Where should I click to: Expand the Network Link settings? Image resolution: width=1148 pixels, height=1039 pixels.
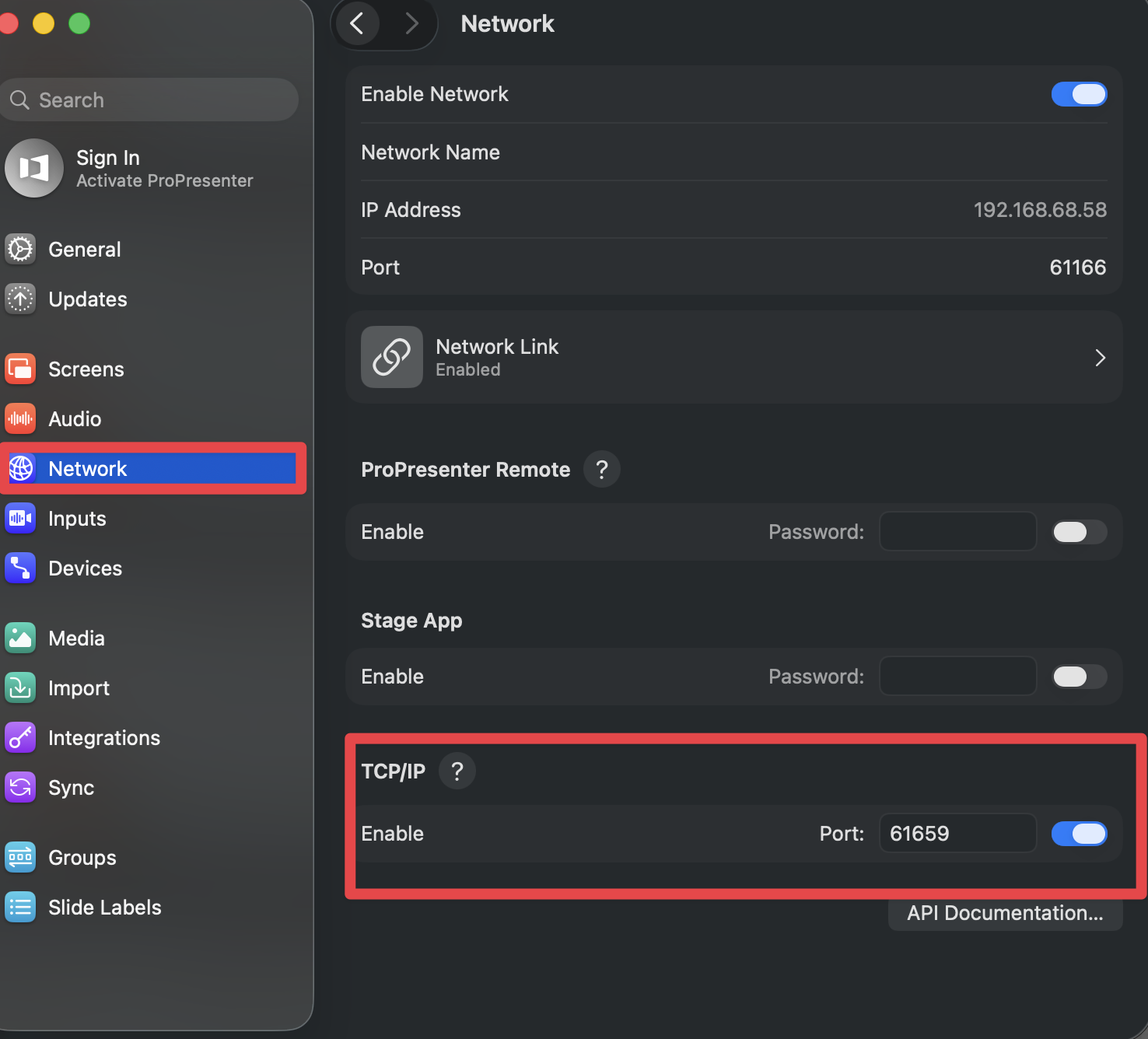click(x=1100, y=357)
